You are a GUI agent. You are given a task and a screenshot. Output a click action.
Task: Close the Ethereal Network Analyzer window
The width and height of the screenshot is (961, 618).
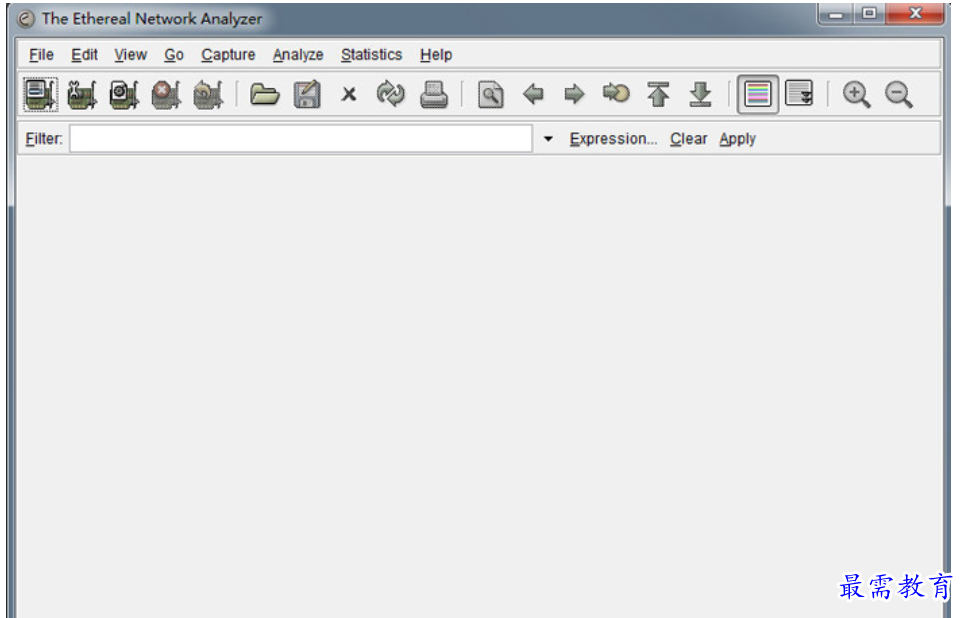click(x=915, y=13)
